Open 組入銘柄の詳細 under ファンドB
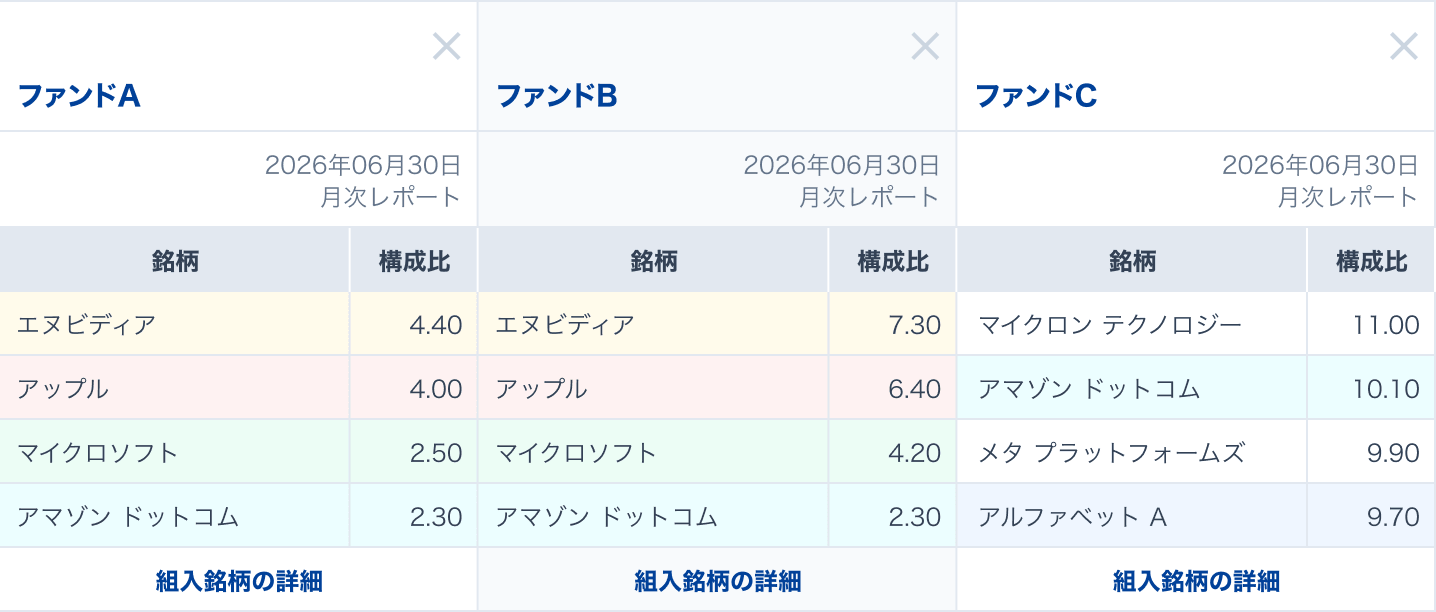The image size is (1436, 612). (718, 581)
